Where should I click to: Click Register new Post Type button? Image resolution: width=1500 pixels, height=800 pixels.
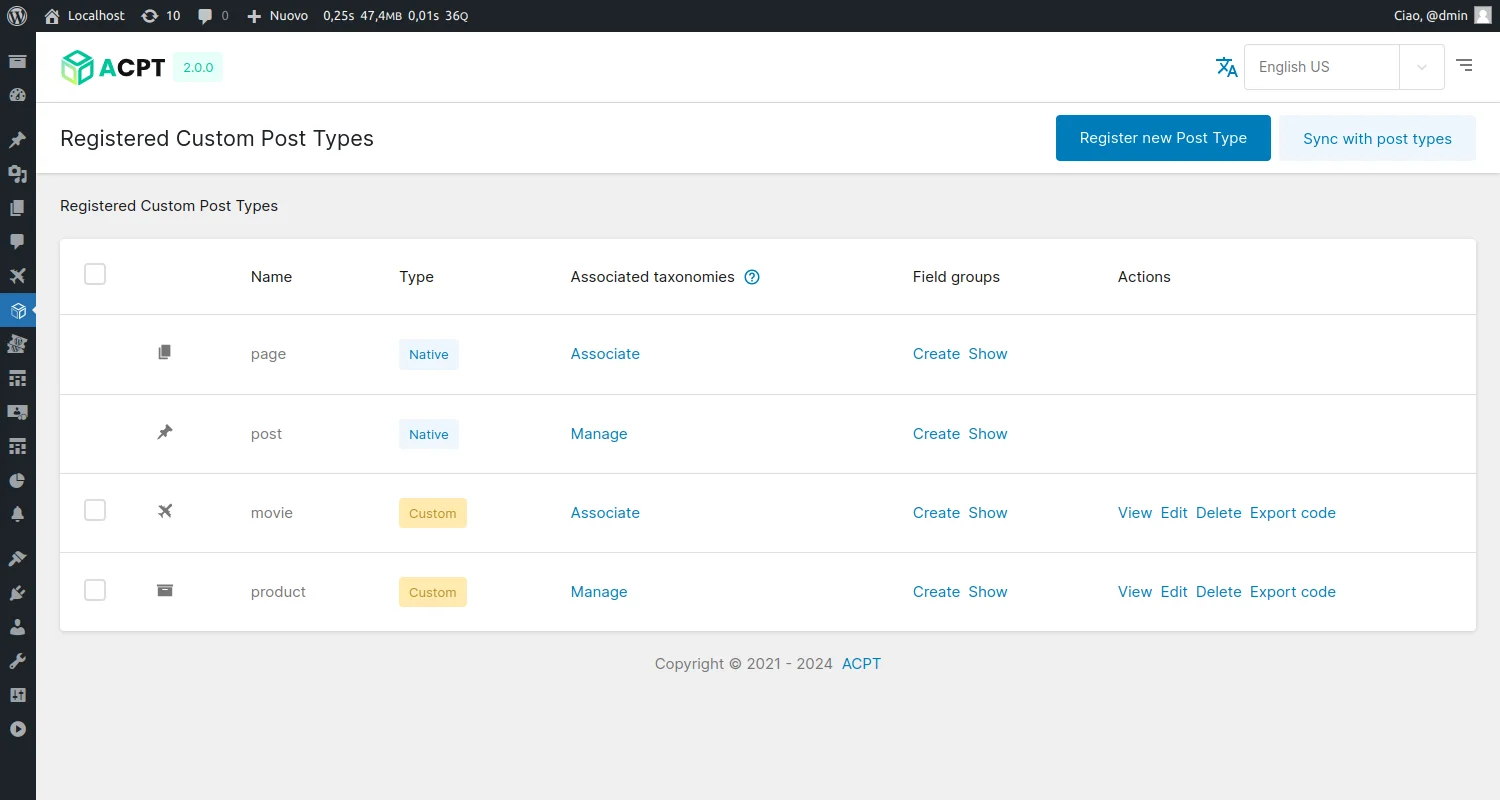tap(1163, 138)
